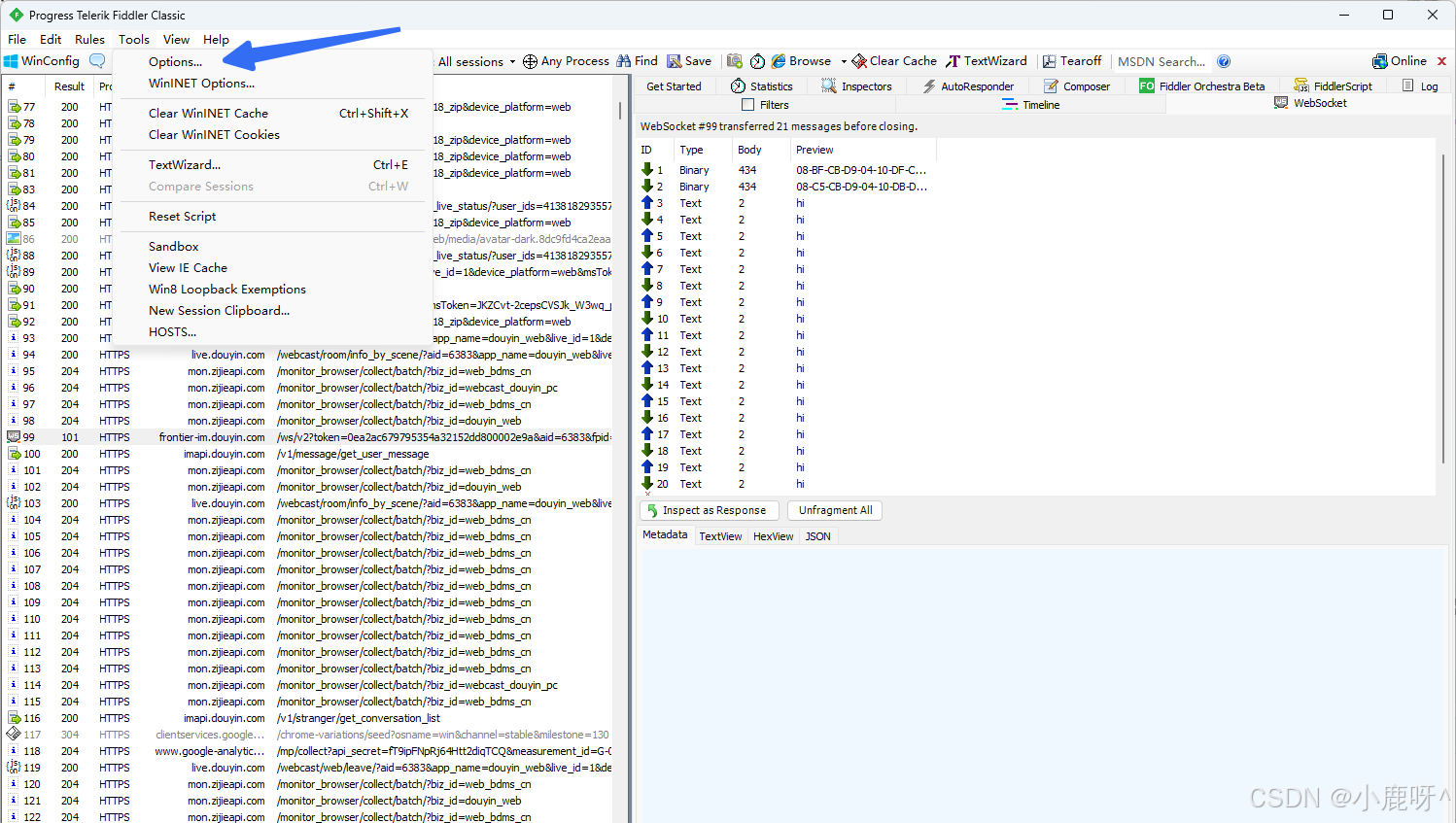
Task: Launch the TextWizard tool
Action: pos(987,60)
